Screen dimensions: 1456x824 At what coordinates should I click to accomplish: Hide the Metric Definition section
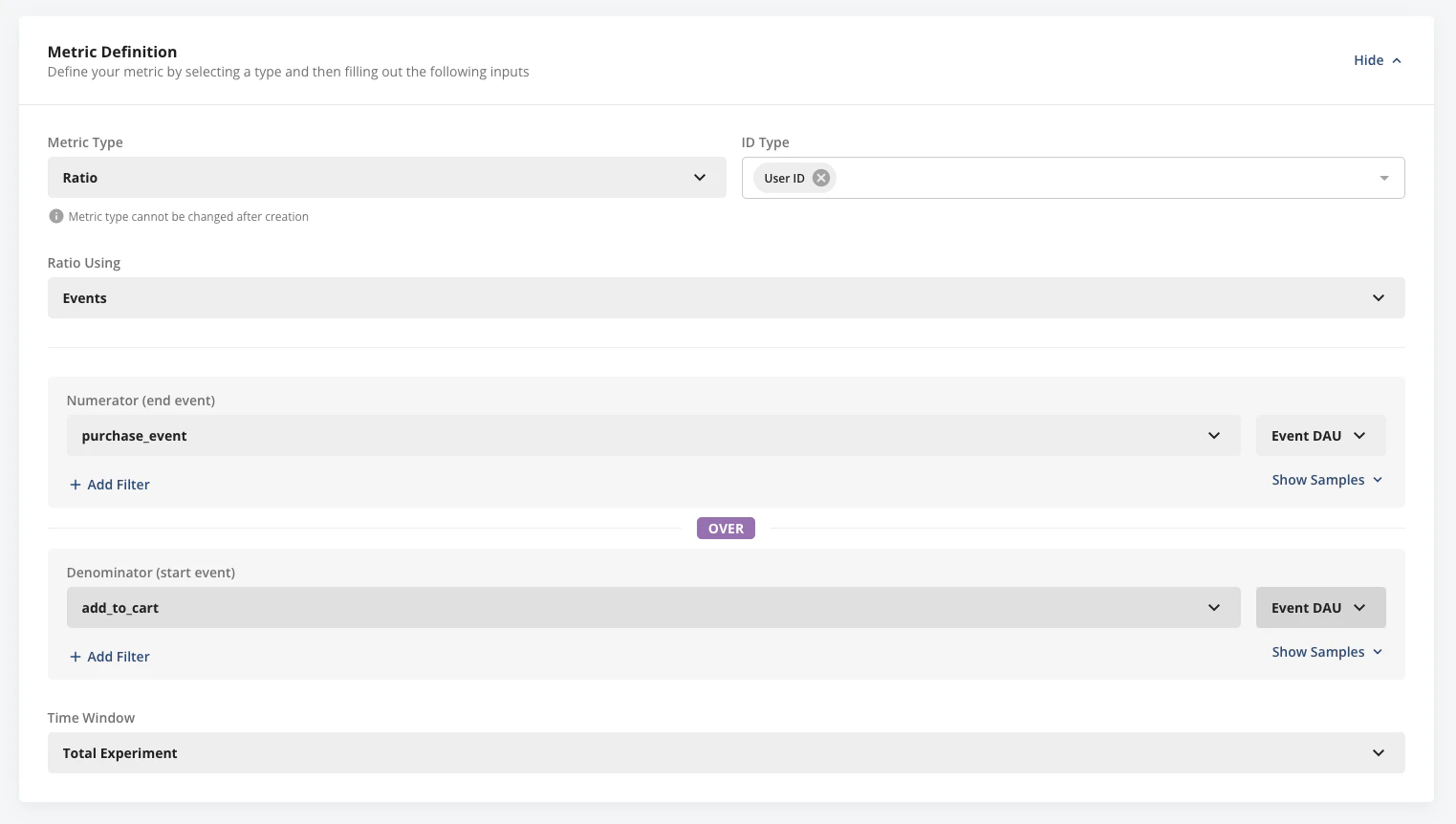point(1367,59)
